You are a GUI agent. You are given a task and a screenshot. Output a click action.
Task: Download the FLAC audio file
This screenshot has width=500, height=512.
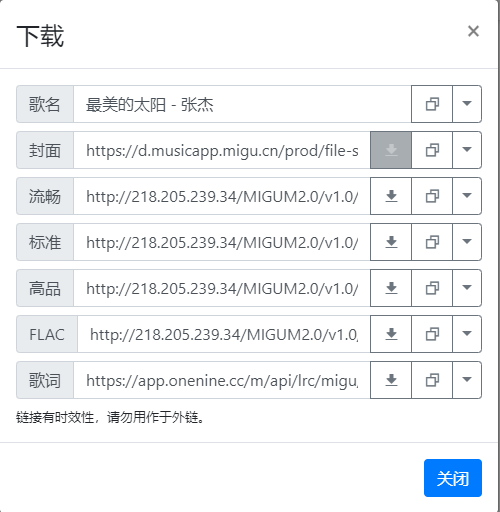coord(391,334)
